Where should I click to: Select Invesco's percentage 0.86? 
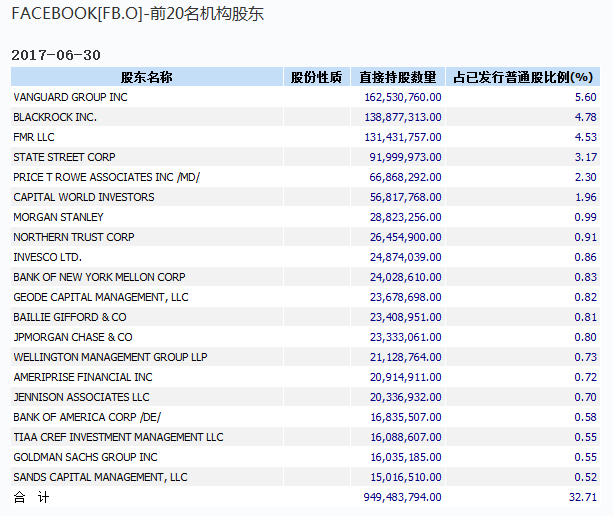click(585, 257)
